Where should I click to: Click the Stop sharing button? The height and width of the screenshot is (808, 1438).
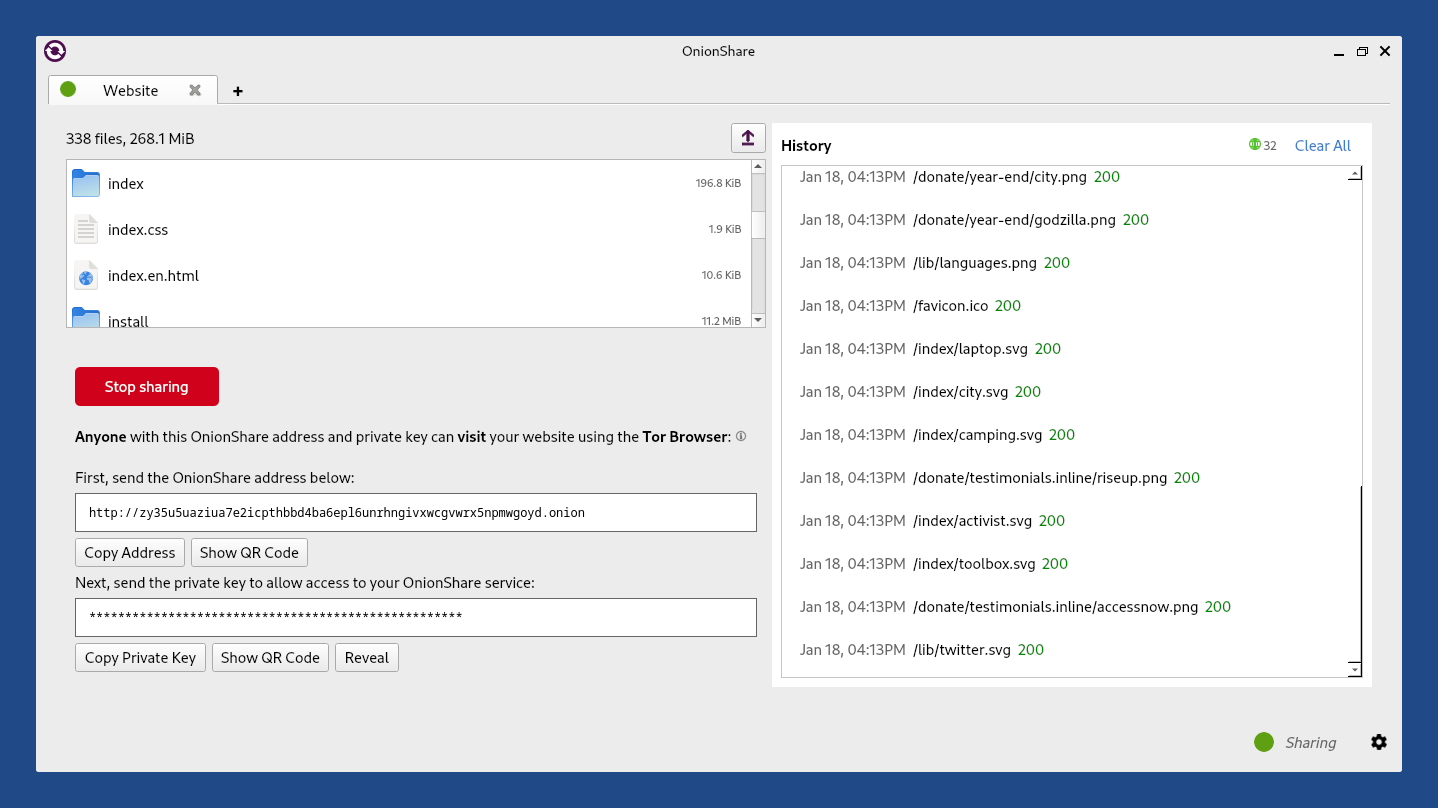[x=147, y=387]
